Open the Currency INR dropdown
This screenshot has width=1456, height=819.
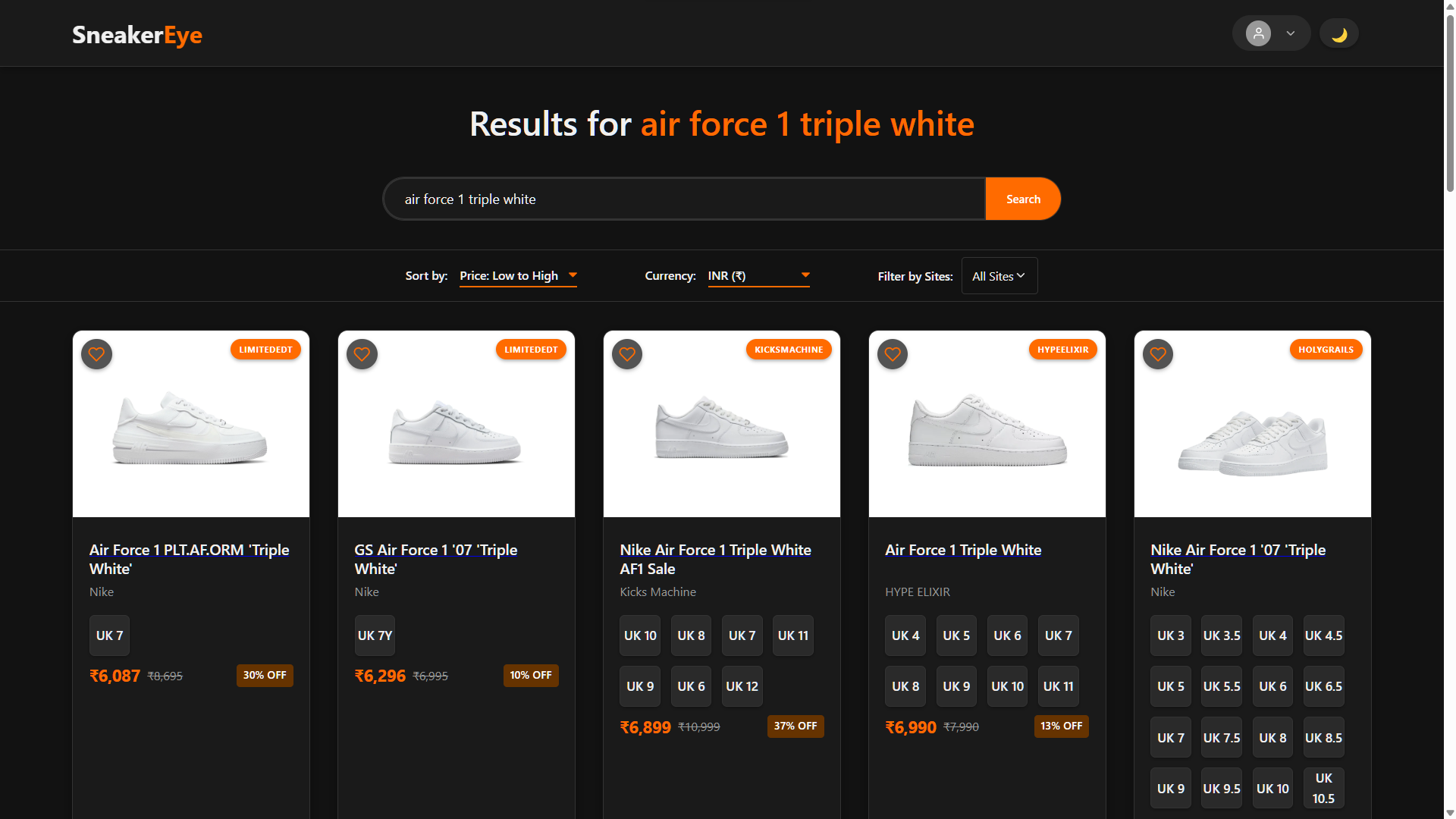coord(758,276)
